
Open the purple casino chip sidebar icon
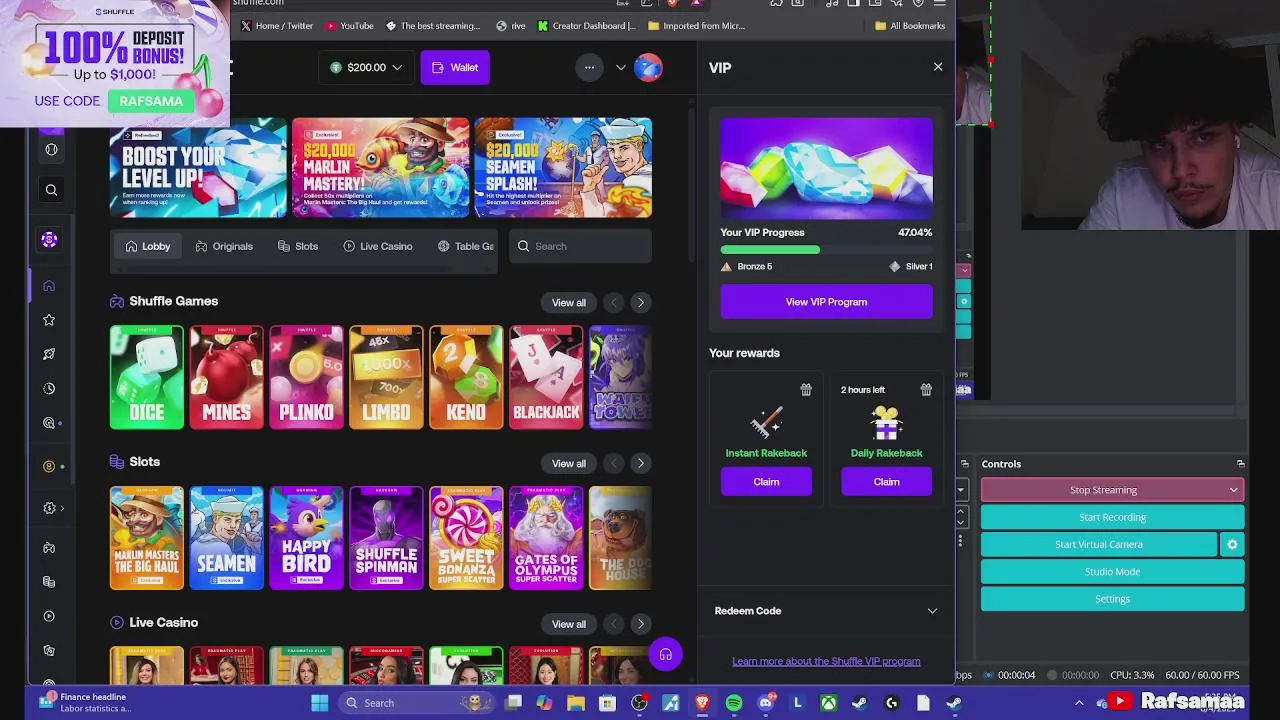tap(49, 239)
